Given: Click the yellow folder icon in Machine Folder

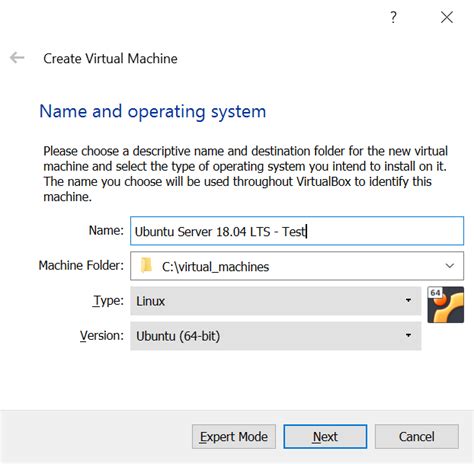Looking at the screenshot, I should click(146, 266).
